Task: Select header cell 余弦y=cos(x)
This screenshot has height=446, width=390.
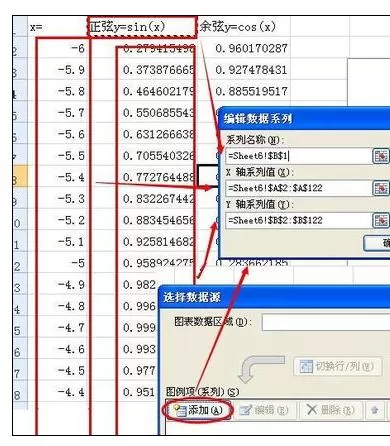Action: point(243,27)
